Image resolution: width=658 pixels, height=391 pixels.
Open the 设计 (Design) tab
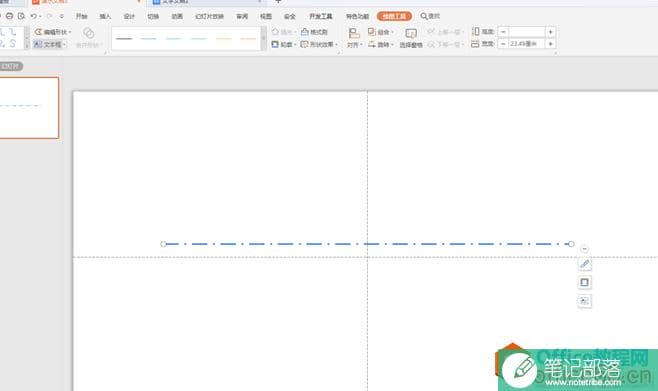129,16
